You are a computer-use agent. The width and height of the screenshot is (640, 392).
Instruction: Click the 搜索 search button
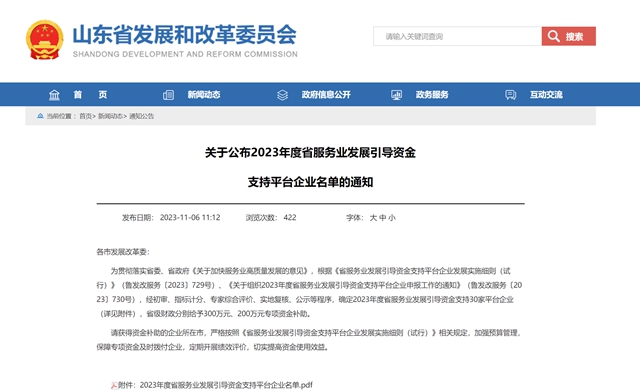click(569, 36)
